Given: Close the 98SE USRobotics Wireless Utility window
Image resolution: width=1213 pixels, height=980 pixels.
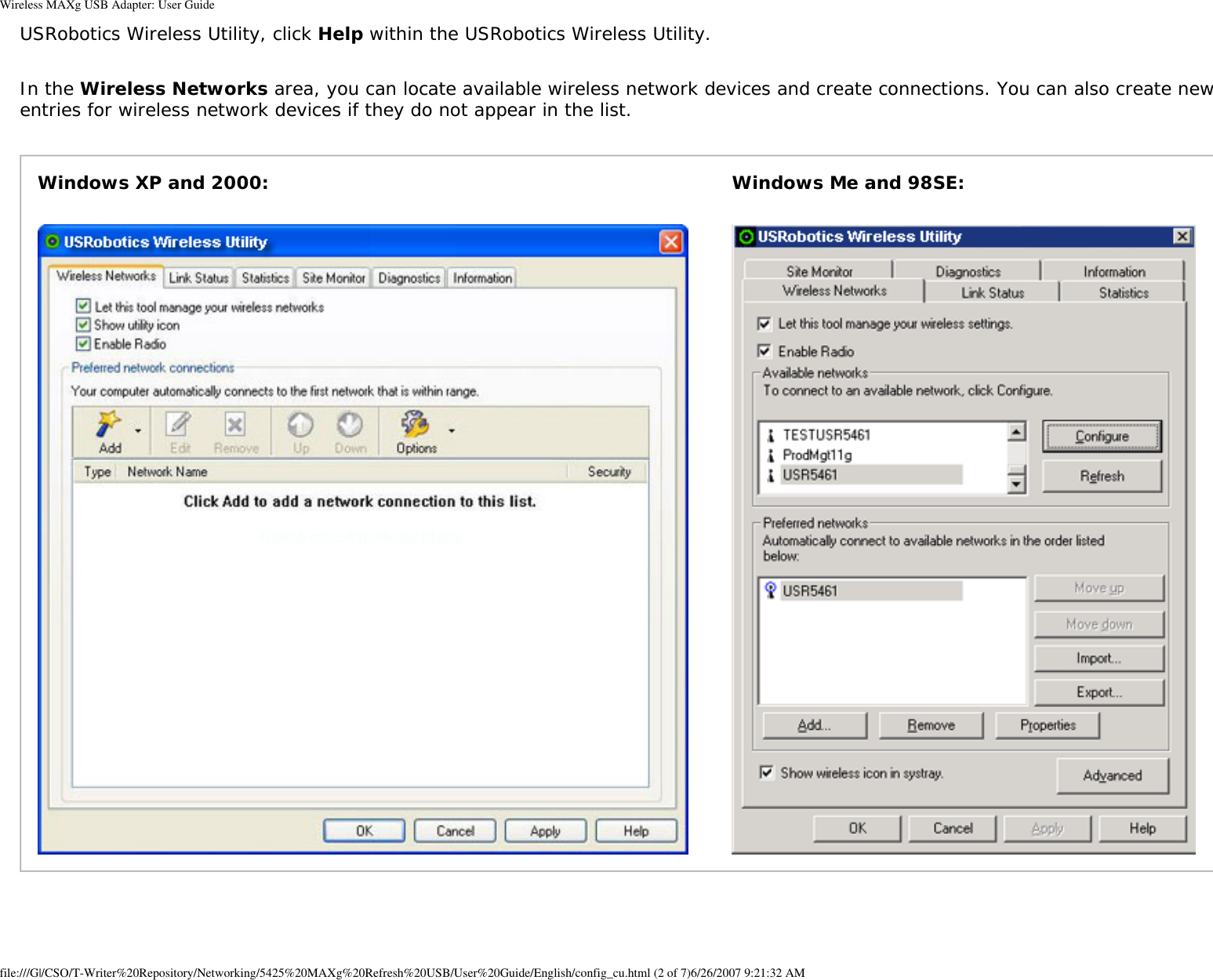Looking at the screenshot, I should click(1182, 236).
